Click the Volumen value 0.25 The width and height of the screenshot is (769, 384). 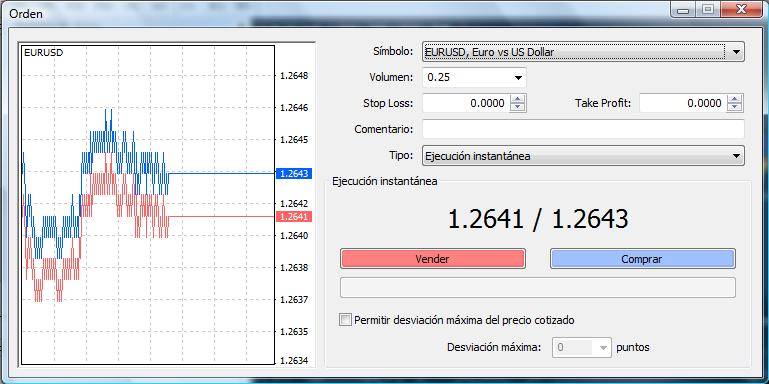click(439, 77)
